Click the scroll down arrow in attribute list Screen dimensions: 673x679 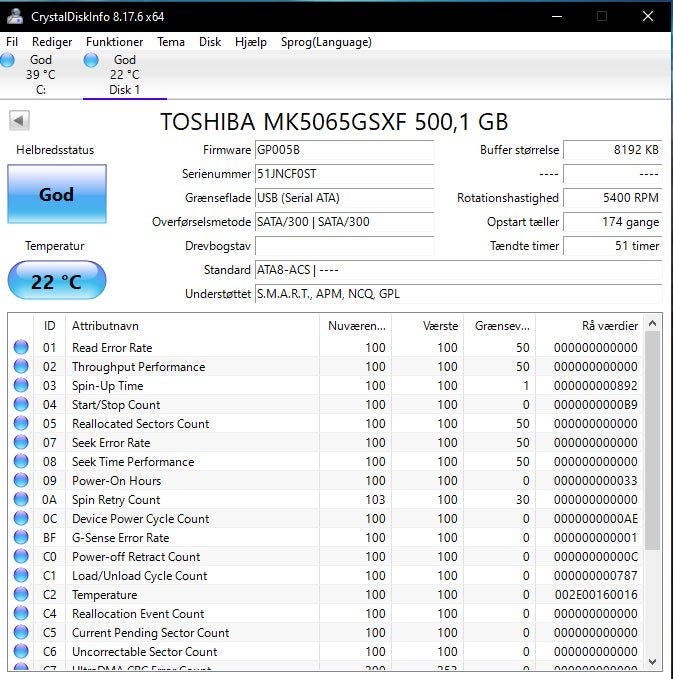pos(653,661)
